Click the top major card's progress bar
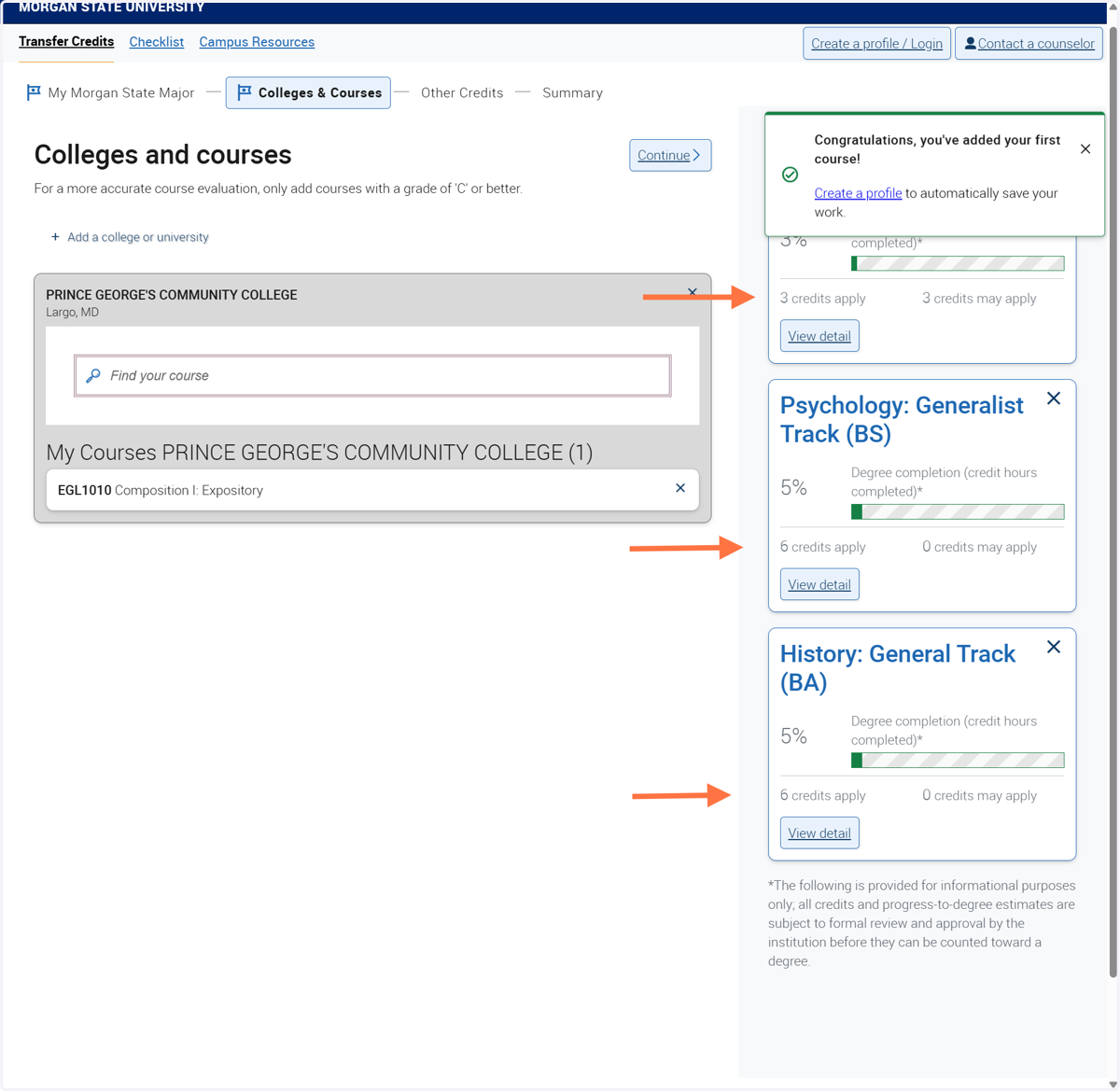 click(958, 263)
